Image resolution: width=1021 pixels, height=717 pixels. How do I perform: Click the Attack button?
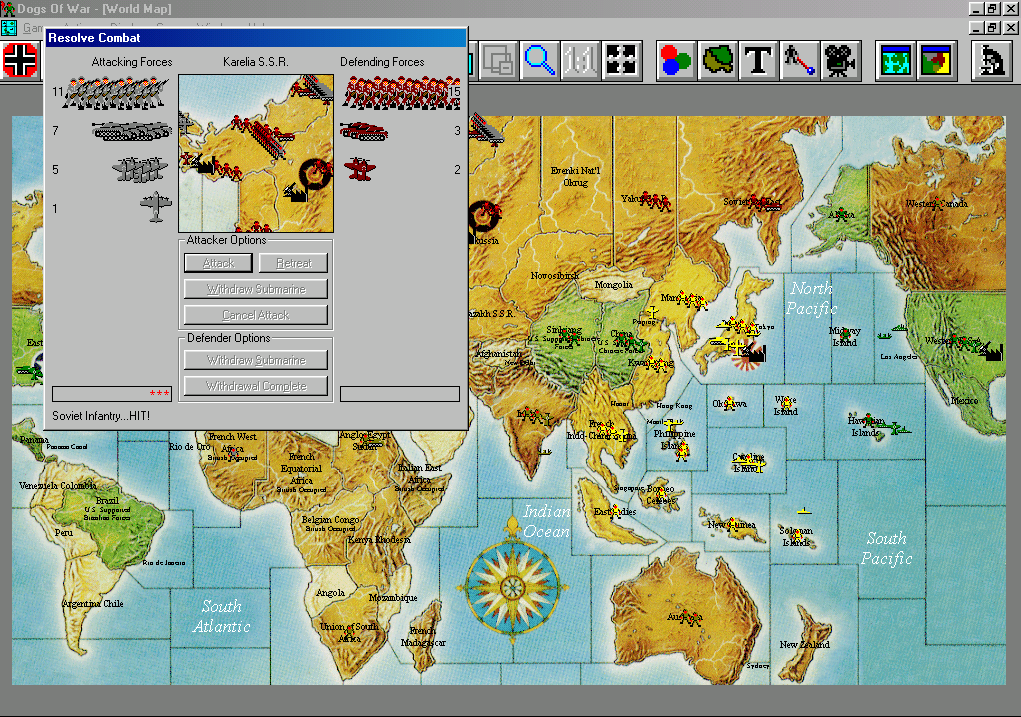218,263
